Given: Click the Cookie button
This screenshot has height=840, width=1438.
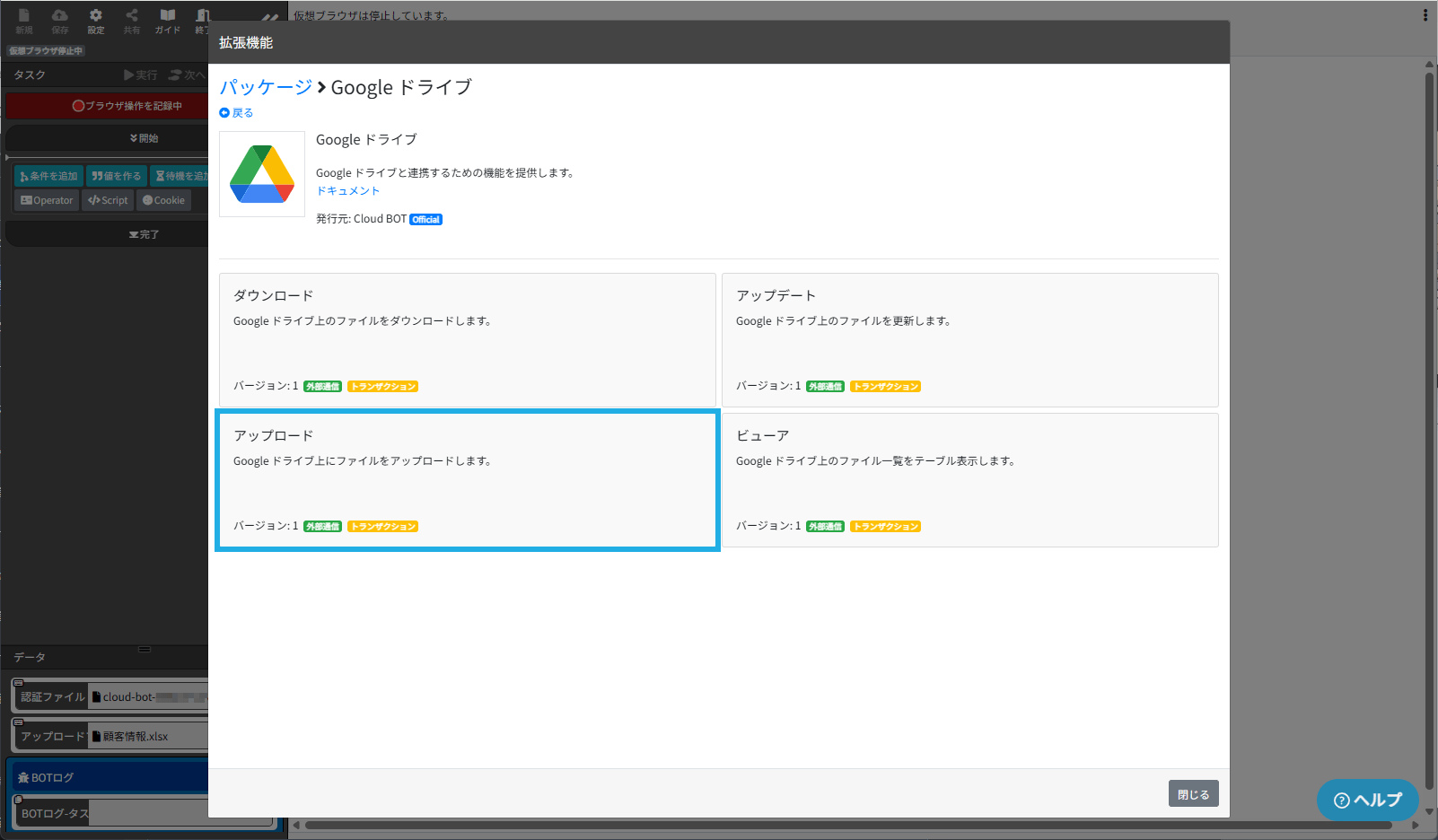Looking at the screenshot, I should (x=164, y=200).
